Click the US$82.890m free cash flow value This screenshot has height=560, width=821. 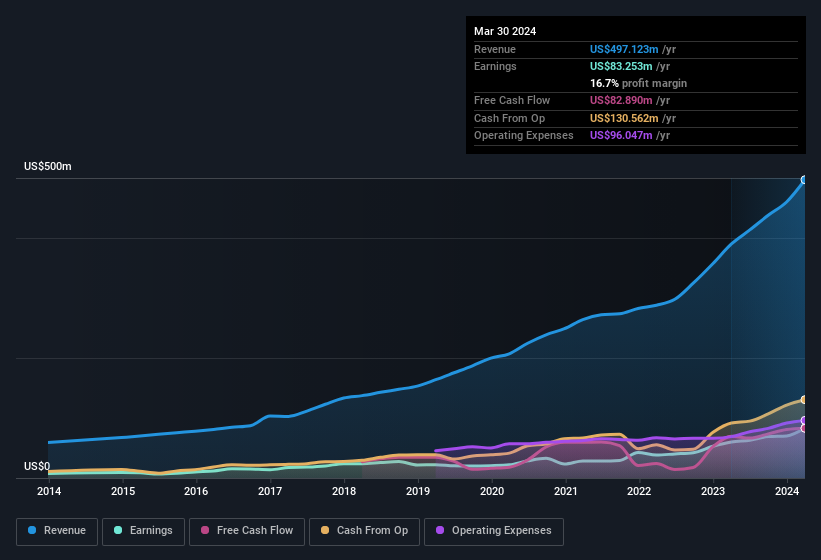pos(621,100)
